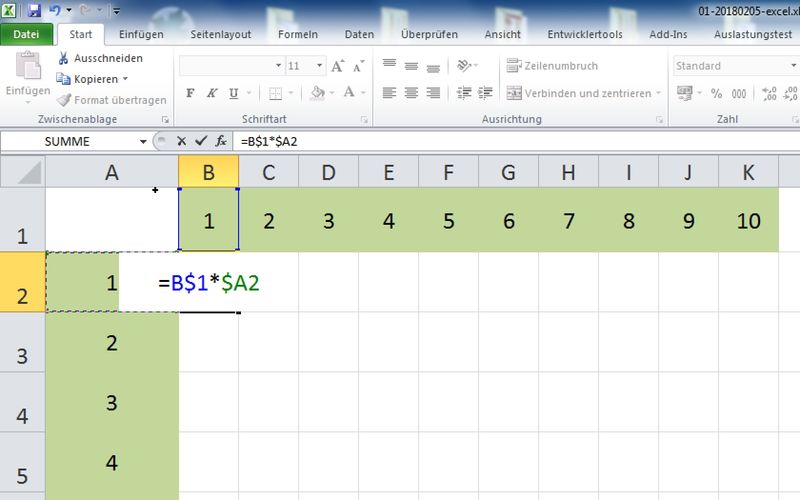Click center text horizontally icon

click(x=411, y=93)
